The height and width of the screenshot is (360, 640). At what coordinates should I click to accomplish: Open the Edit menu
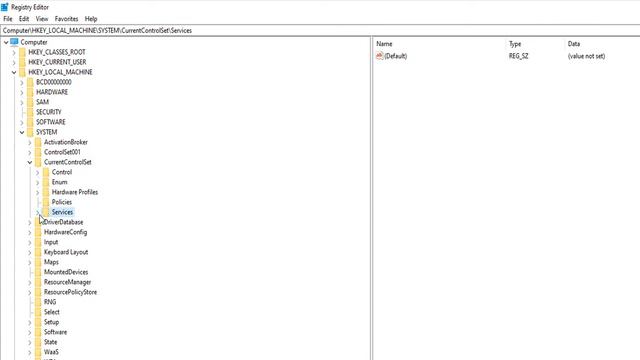click(24, 19)
